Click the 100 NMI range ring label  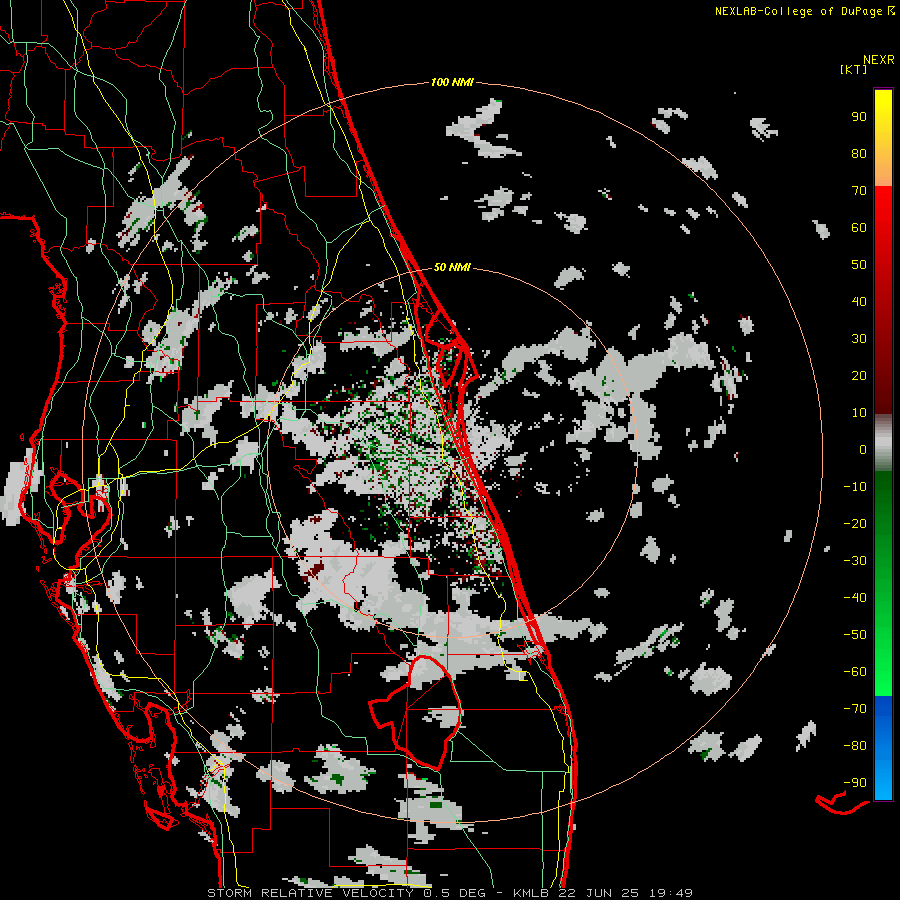(452, 82)
